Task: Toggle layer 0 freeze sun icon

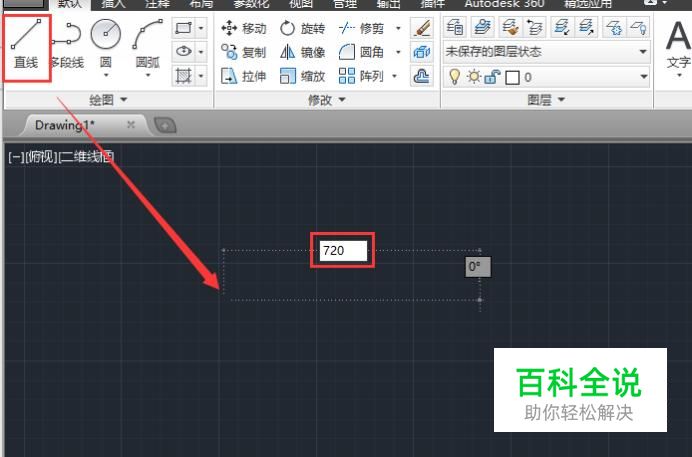Action: tap(474, 77)
